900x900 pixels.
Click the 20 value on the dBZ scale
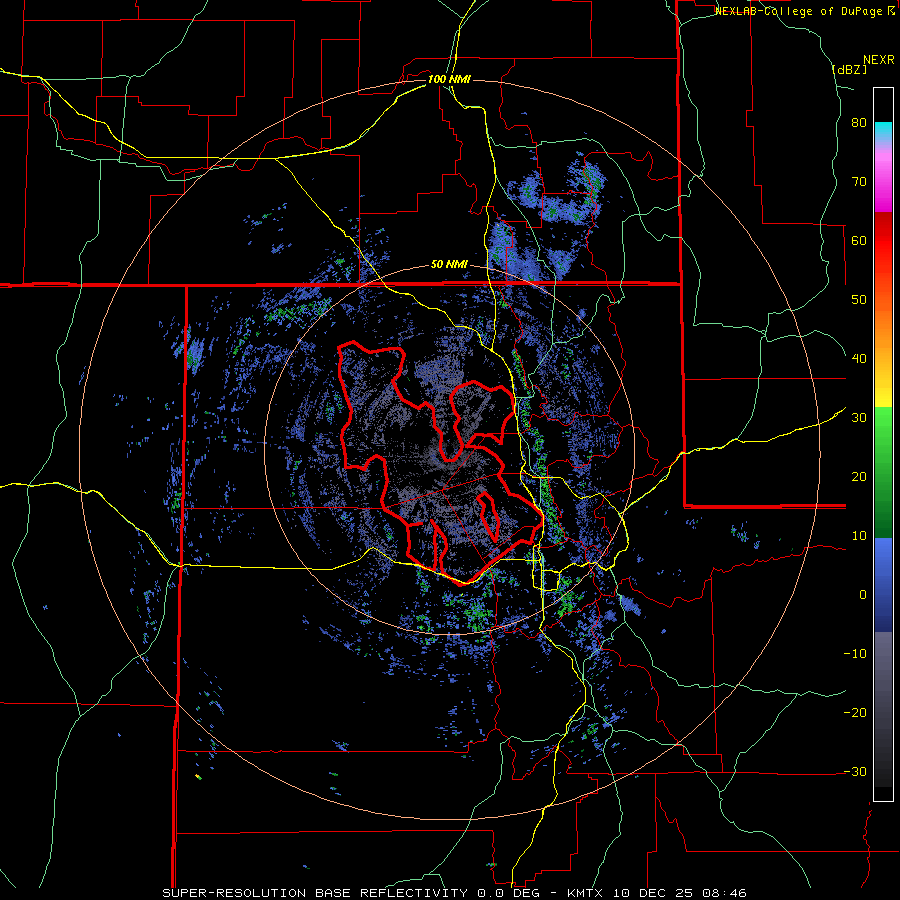pyautogui.click(x=859, y=476)
